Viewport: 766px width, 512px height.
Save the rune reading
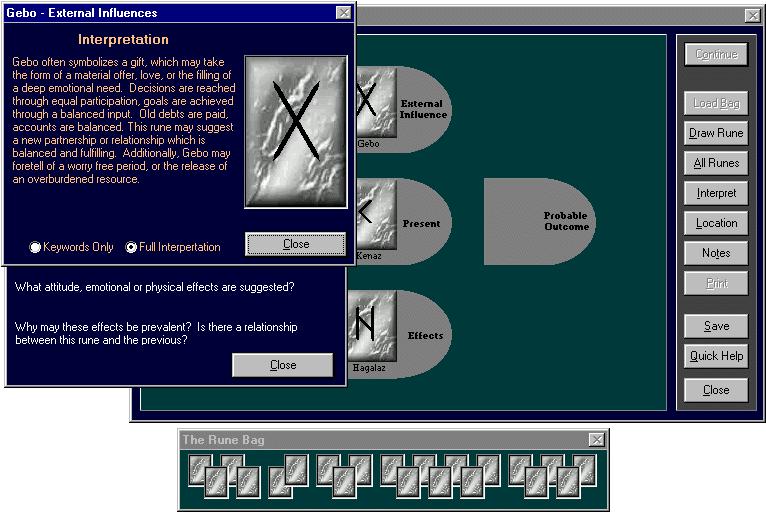coord(716,326)
